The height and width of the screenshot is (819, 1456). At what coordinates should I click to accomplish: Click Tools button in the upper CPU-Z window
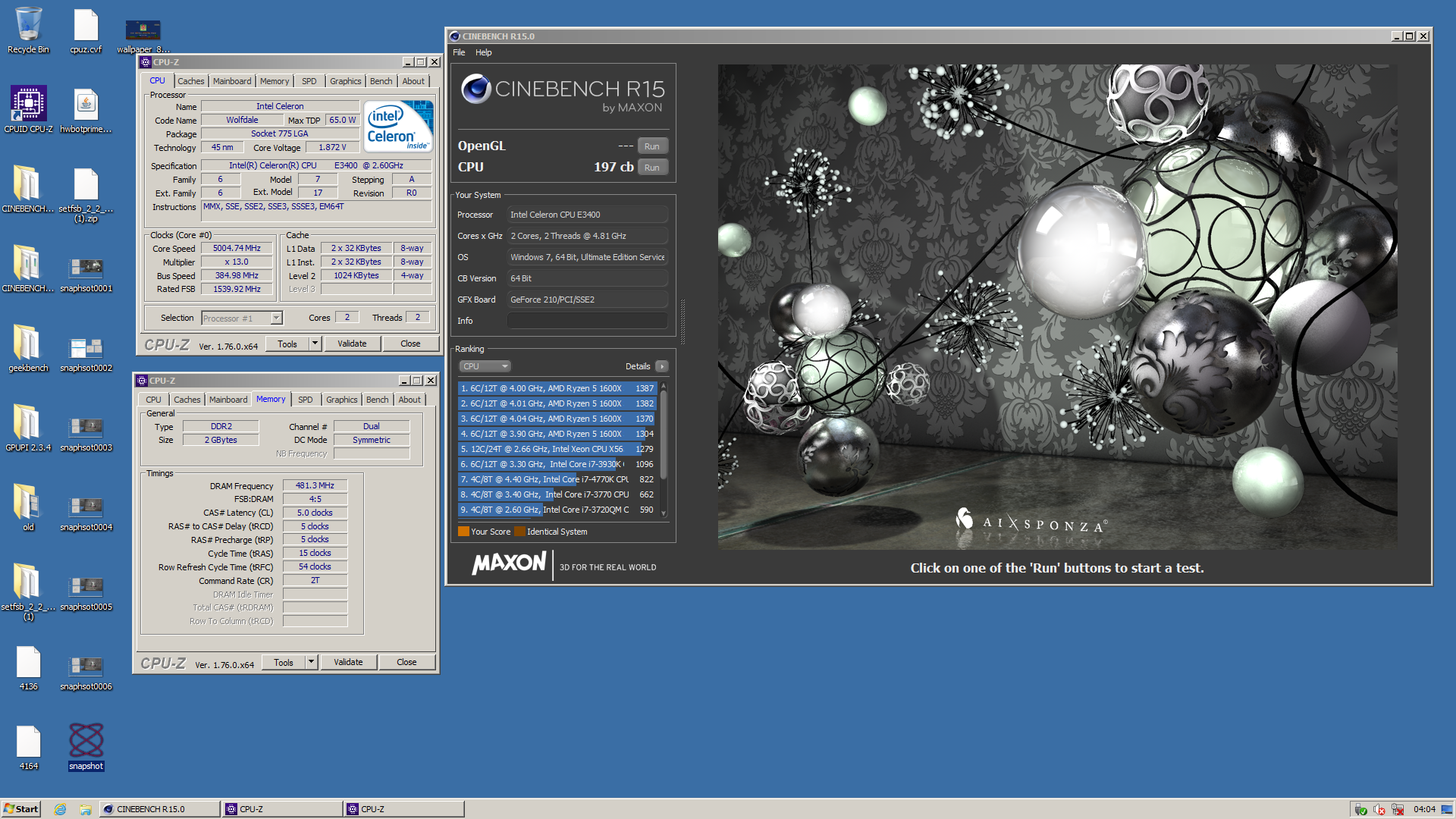287,344
